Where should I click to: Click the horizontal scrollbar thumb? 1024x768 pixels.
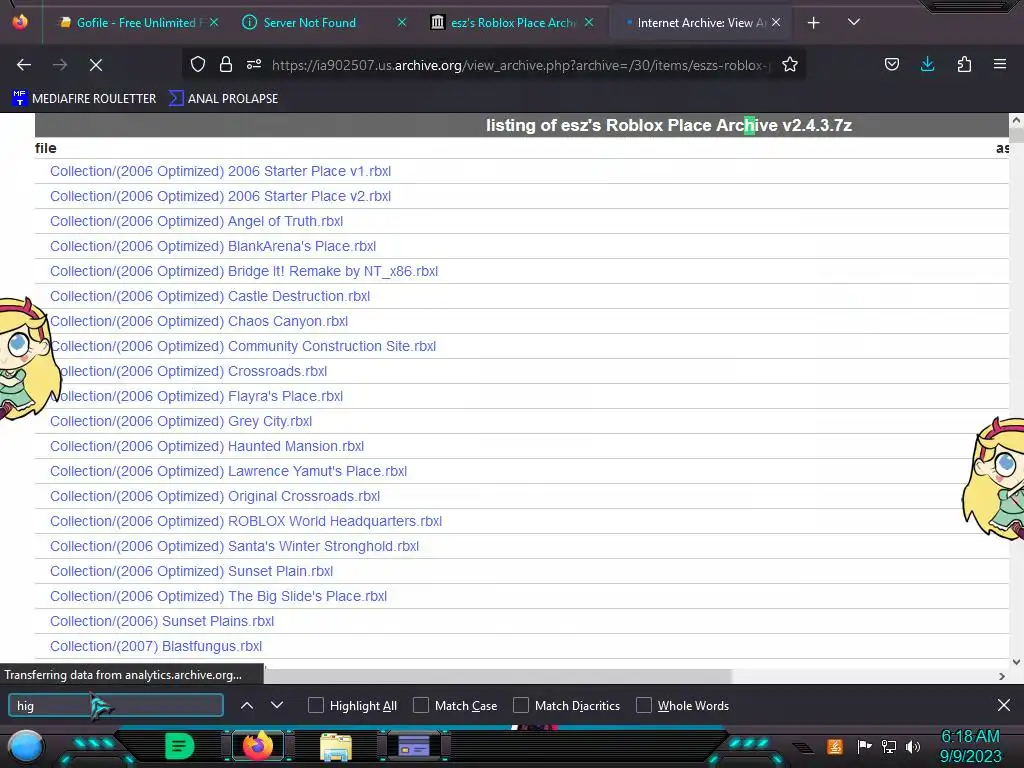tap(498, 677)
